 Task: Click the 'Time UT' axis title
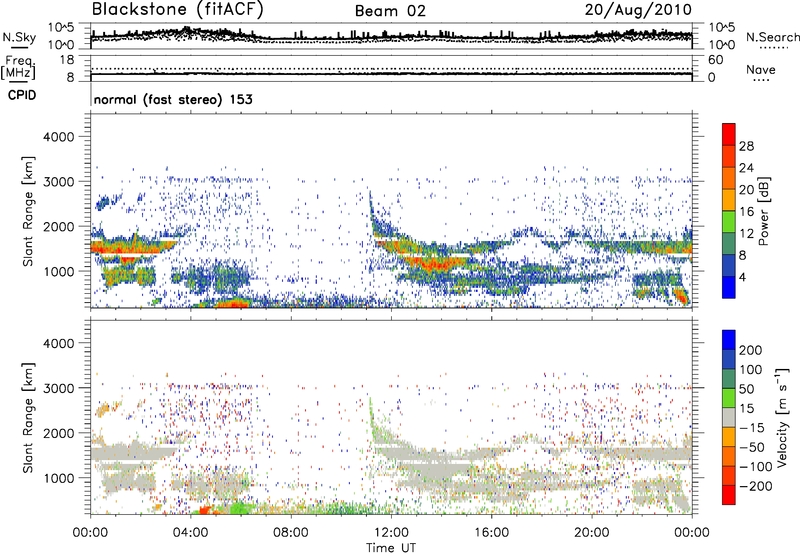point(391,548)
